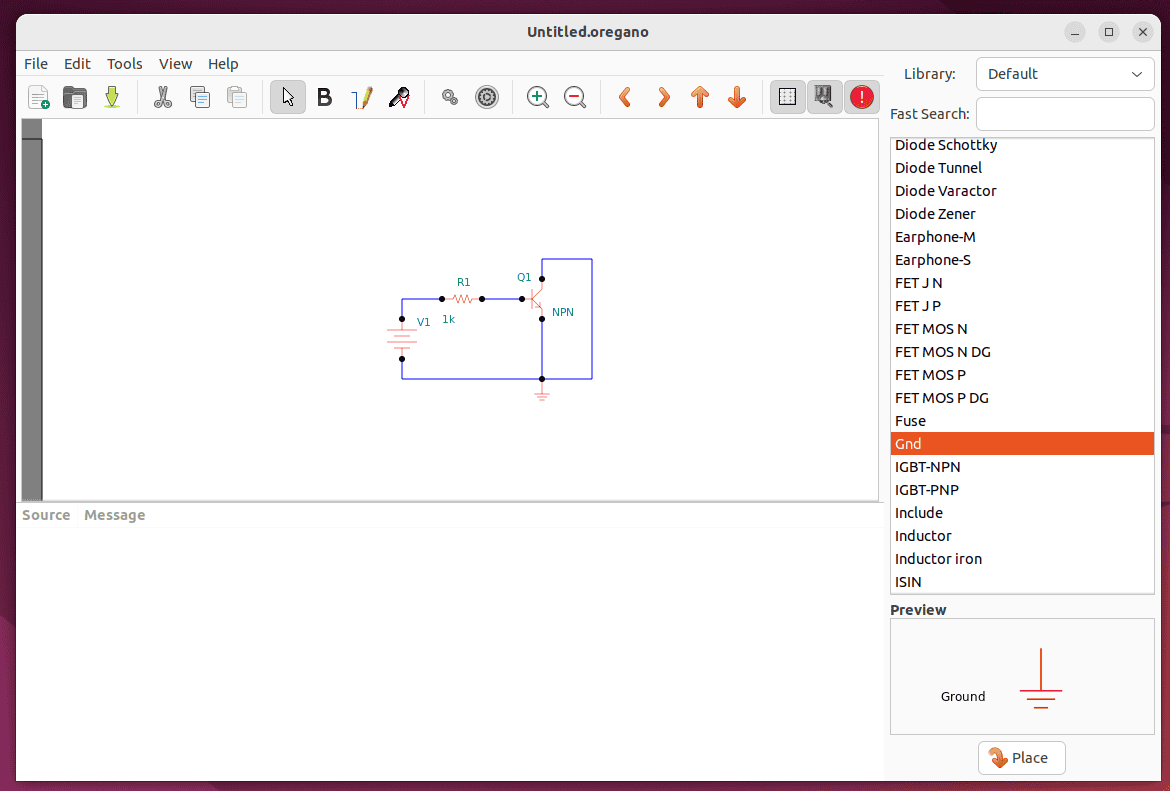1170x791 pixels.
Task: Select Earphone-S in parts list
Action: coord(1022,260)
